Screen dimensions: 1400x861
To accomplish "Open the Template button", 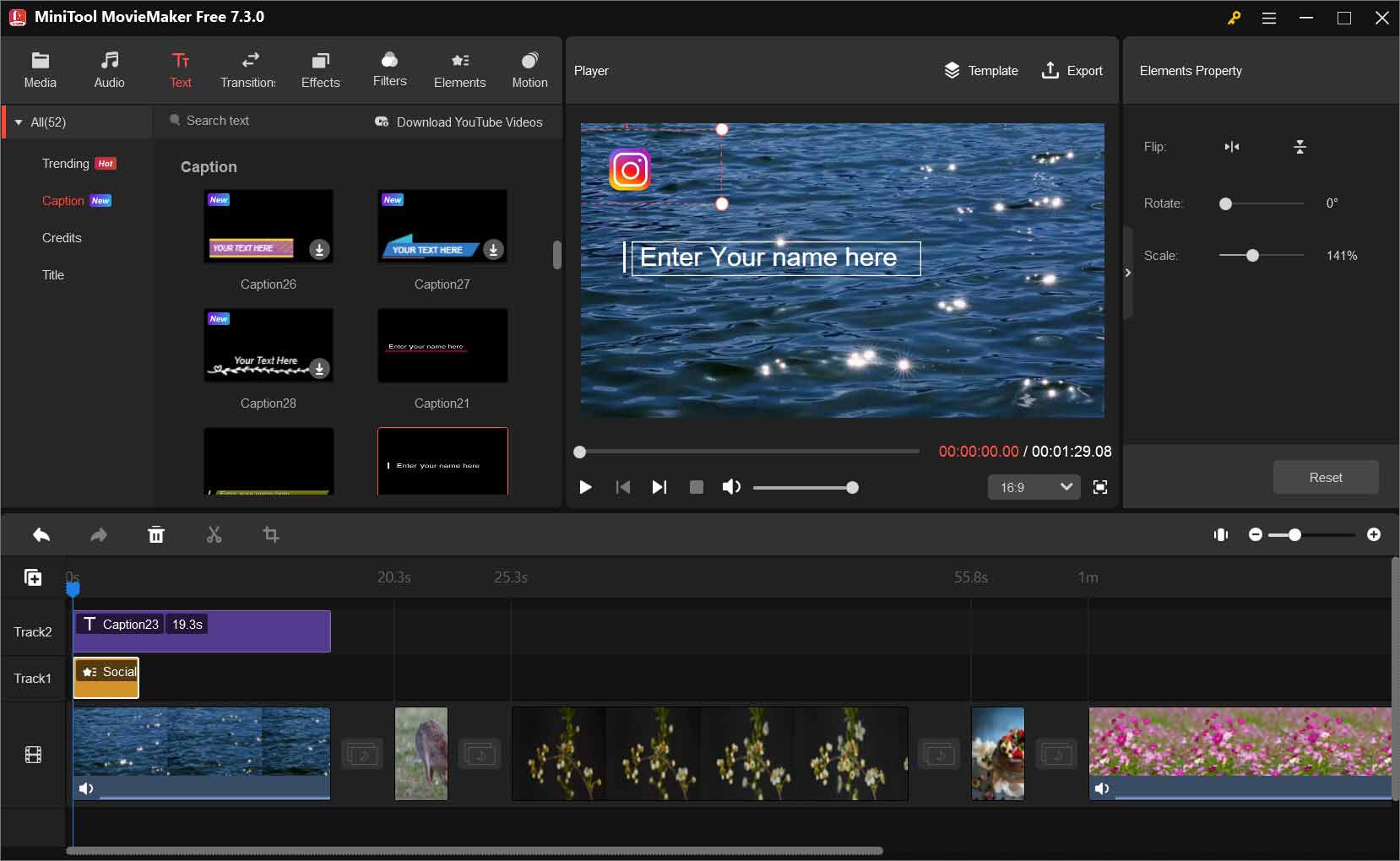I will click(980, 71).
